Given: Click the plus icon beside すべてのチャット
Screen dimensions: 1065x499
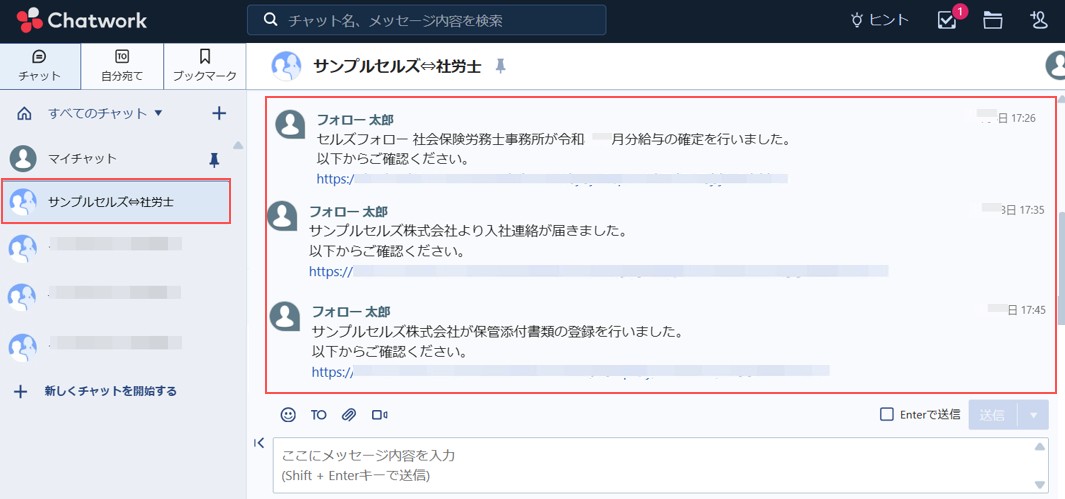Looking at the screenshot, I should point(219,113).
